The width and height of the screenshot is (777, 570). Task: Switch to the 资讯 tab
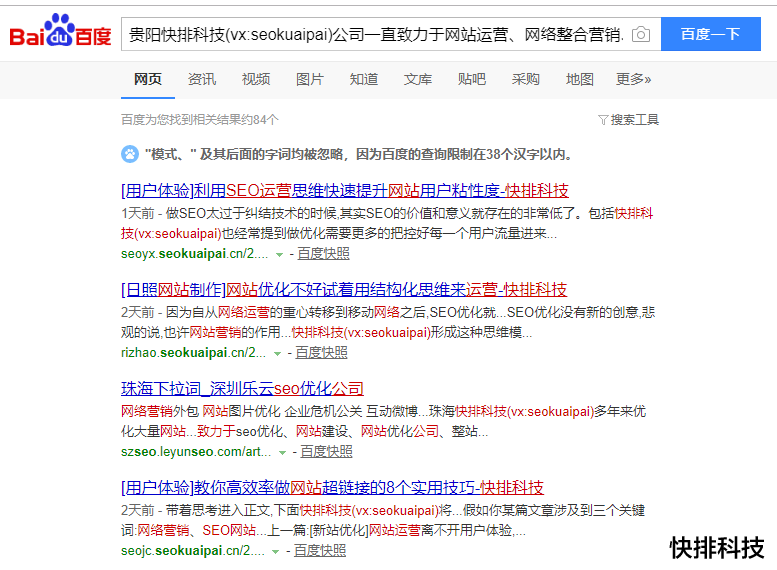pyautogui.click(x=202, y=79)
